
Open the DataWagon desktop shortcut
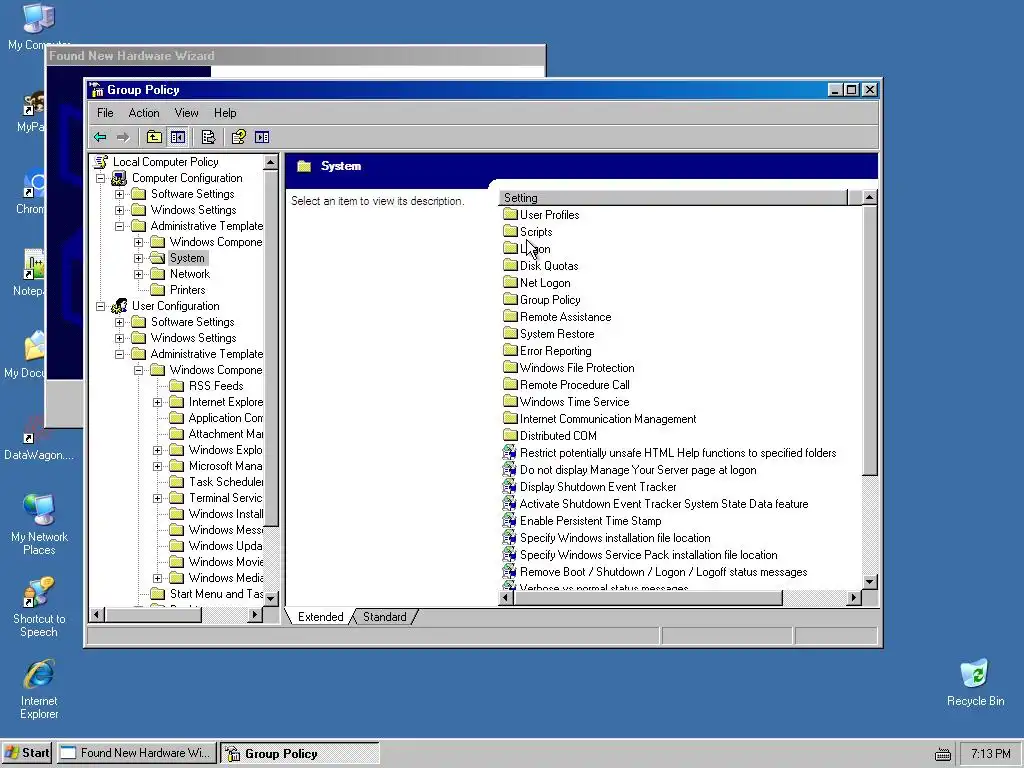[x=39, y=439]
